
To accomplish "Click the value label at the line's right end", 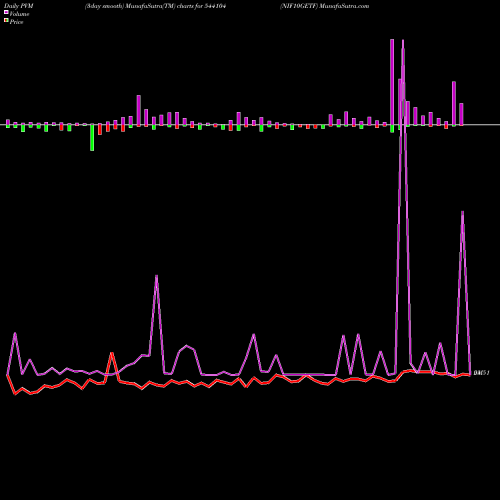I will [481, 373].
